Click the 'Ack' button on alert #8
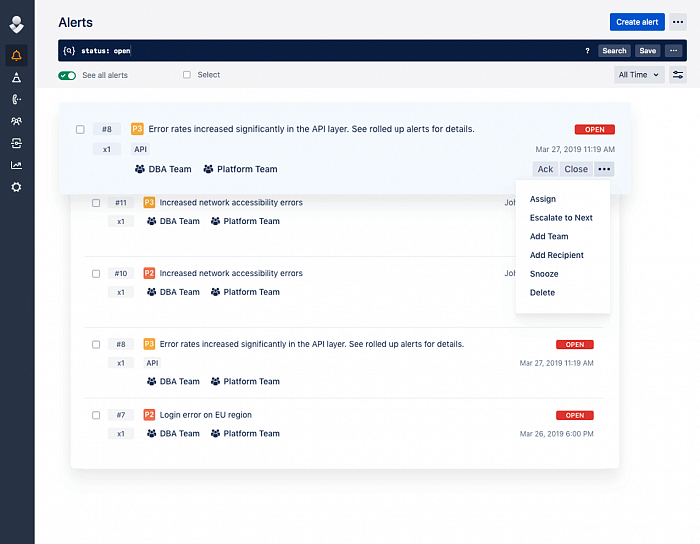The width and height of the screenshot is (700, 544). [x=545, y=169]
